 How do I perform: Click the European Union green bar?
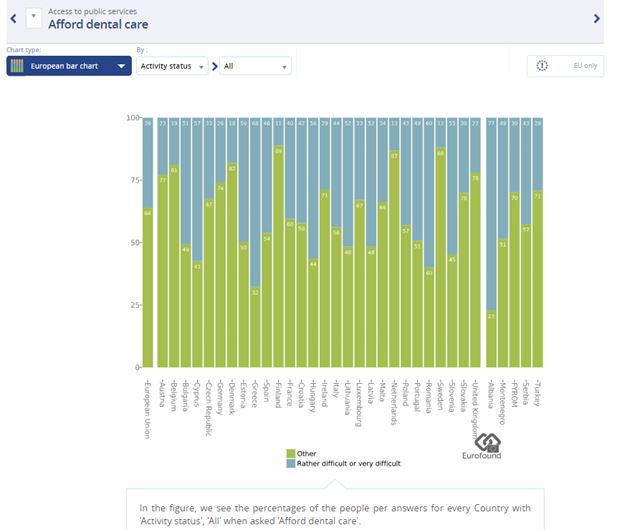tap(148, 288)
